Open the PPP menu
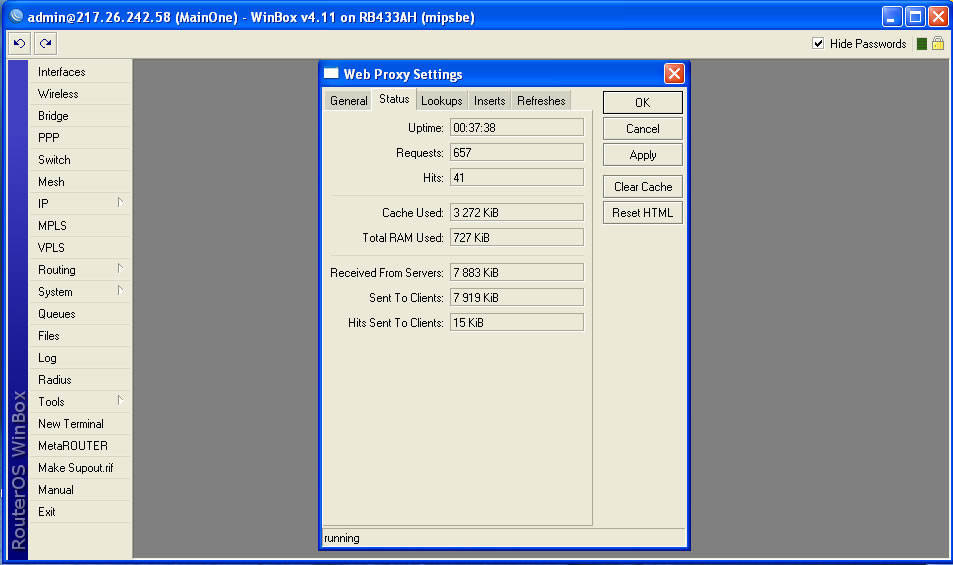Screen dimensions: 953x565 (x=80, y=137)
